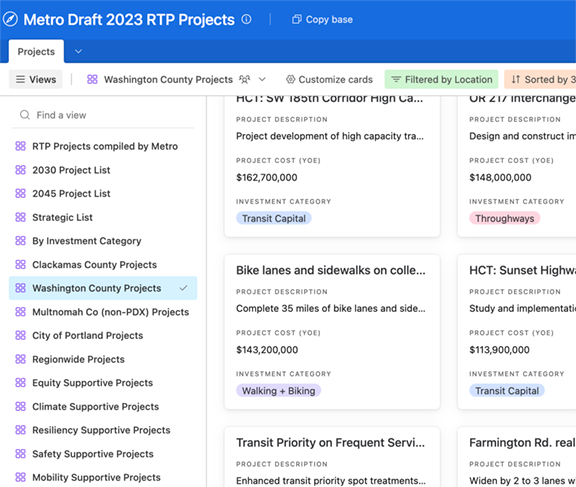
Task: Click the Copy base icon
Action: point(297,19)
